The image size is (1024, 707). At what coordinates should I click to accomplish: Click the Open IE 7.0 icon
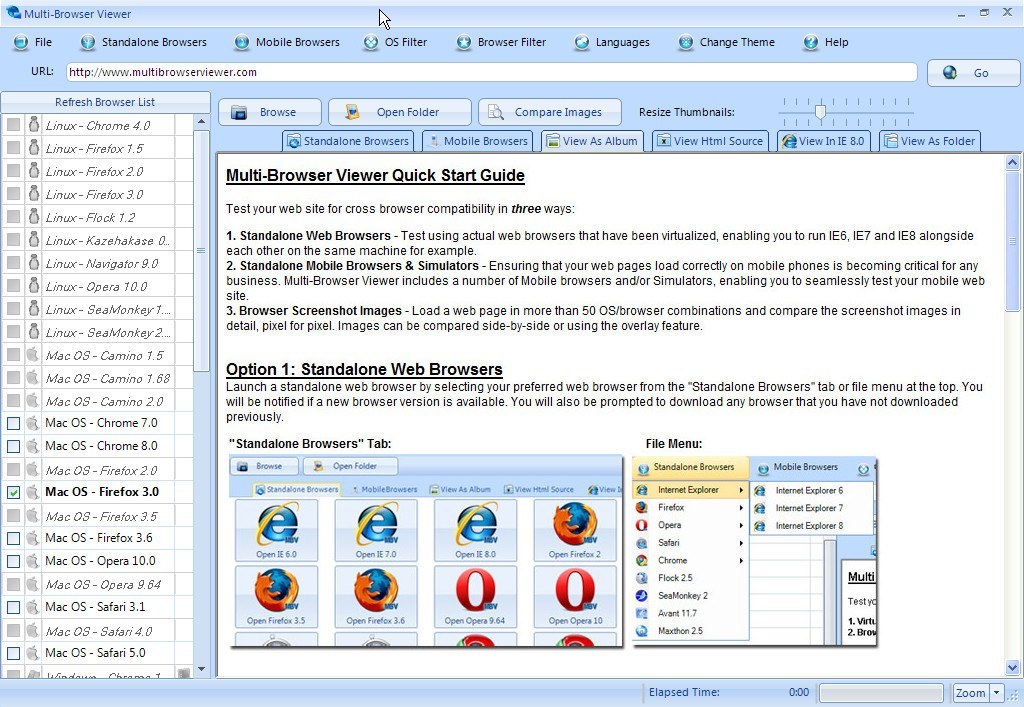pos(376,530)
